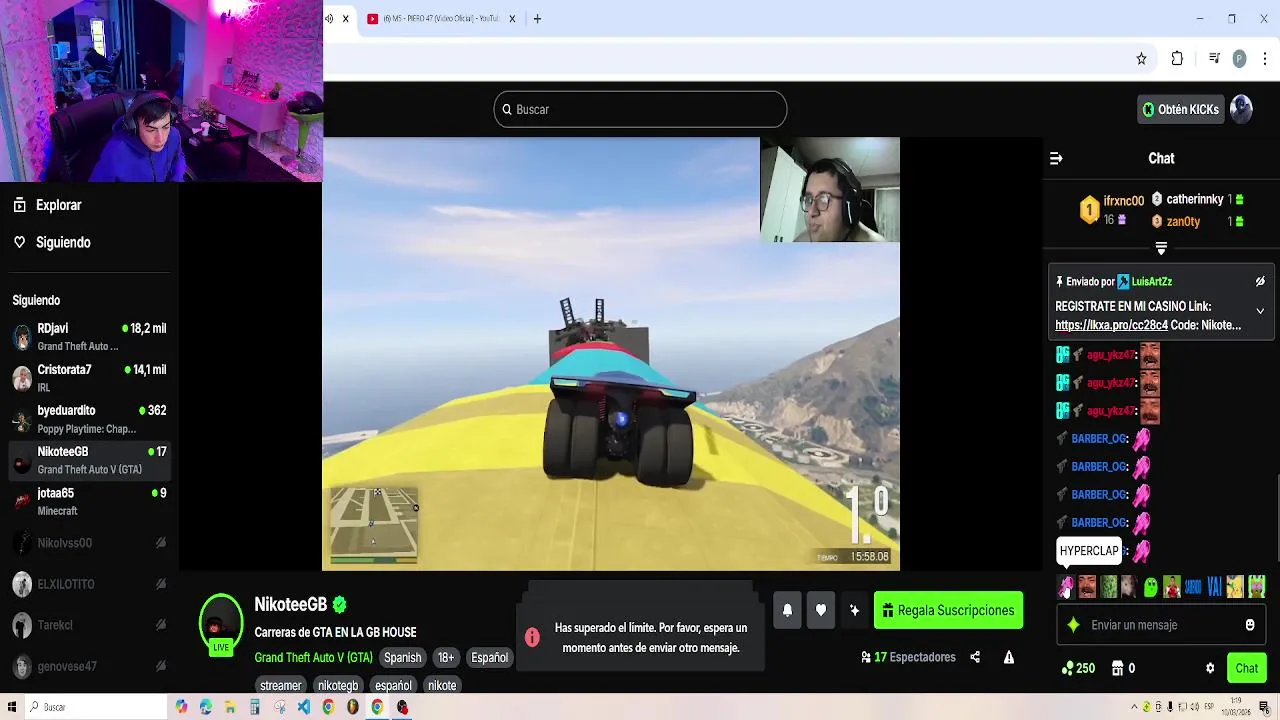Open chat settings gear icon
Viewport: 1280px width, 720px height.
coord(1210,668)
